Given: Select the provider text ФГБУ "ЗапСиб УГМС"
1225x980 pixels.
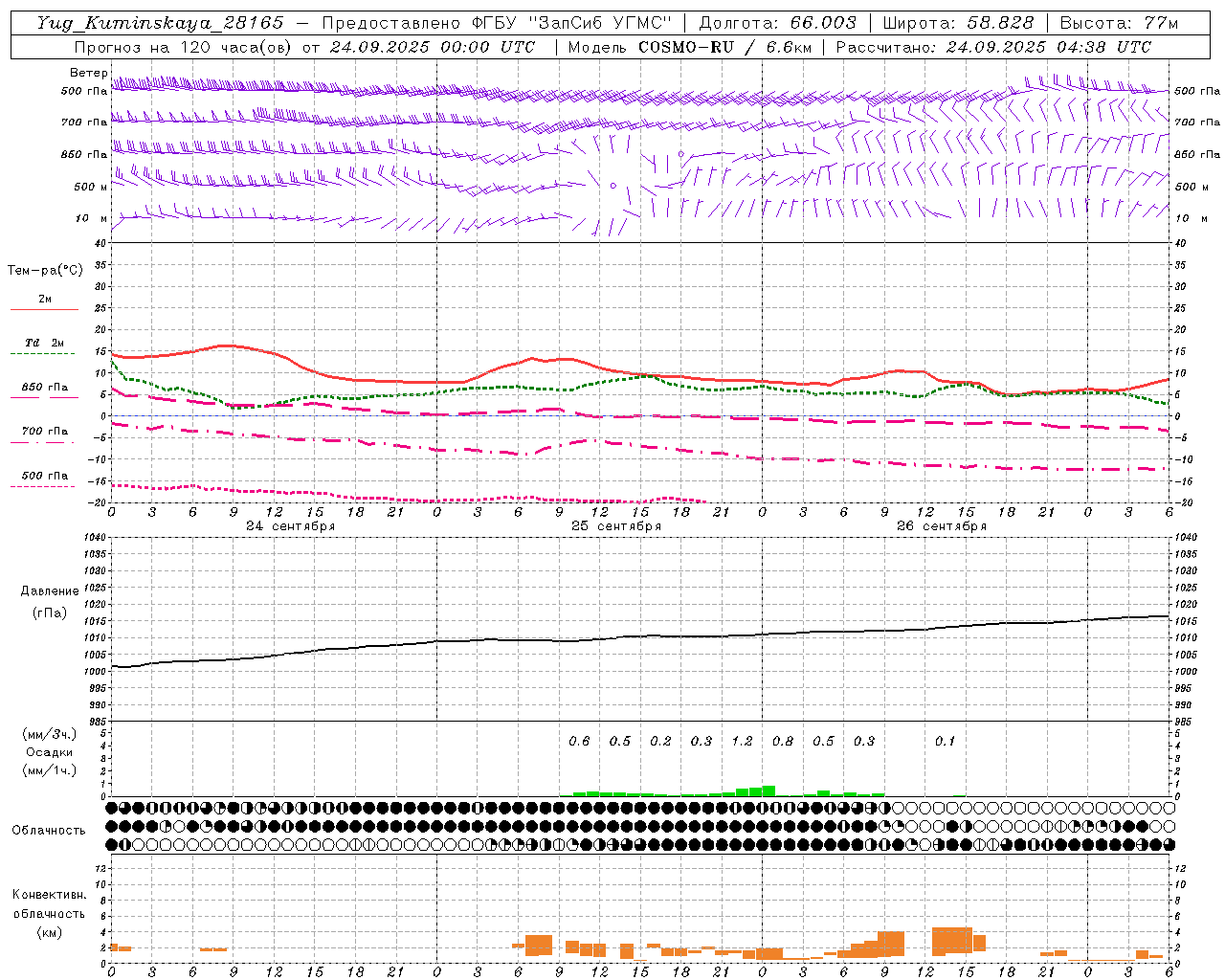Looking at the screenshot, I should click(x=572, y=23).
